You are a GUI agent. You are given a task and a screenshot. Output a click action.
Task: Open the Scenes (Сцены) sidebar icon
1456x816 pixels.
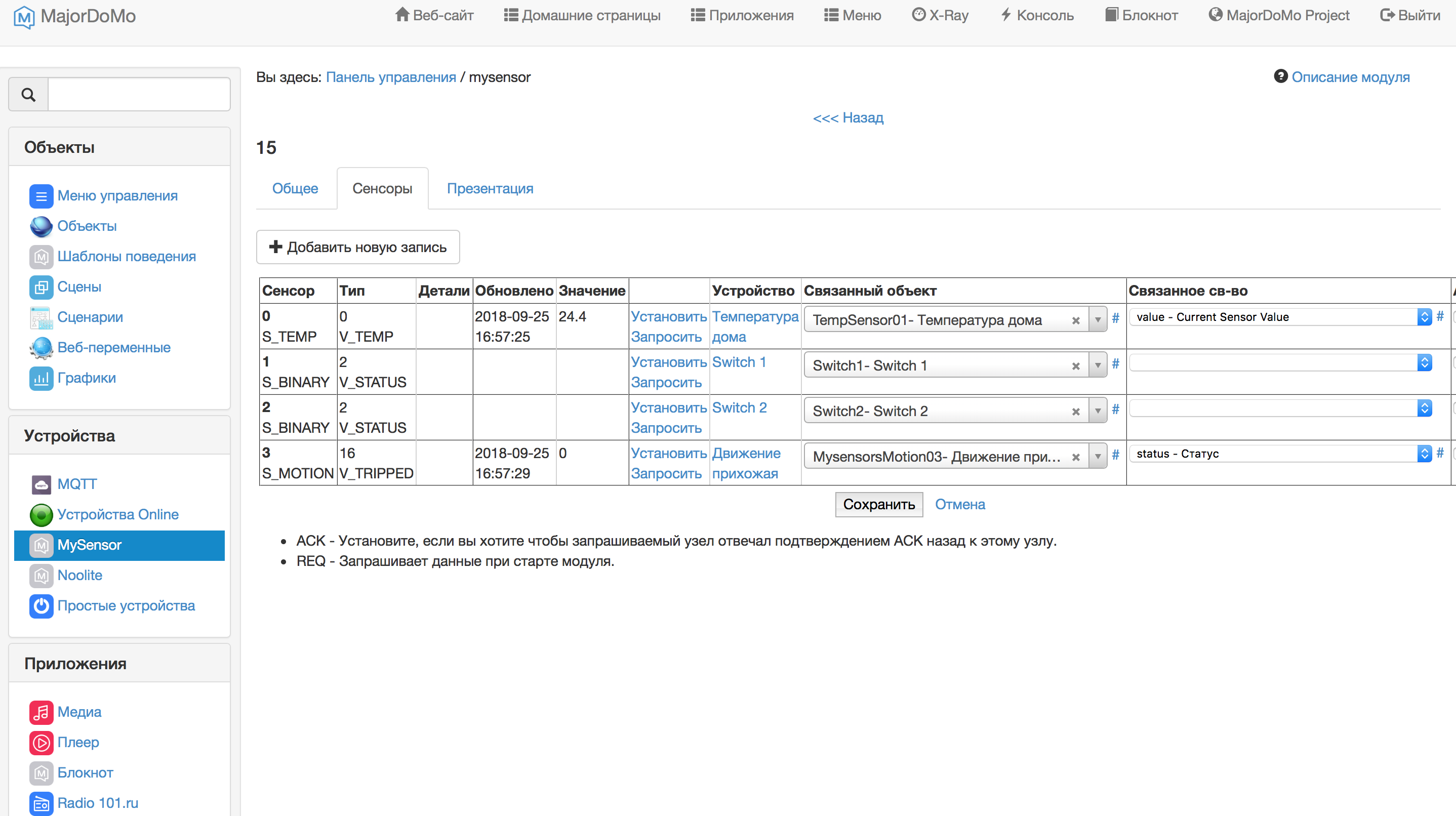pyautogui.click(x=41, y=287)
